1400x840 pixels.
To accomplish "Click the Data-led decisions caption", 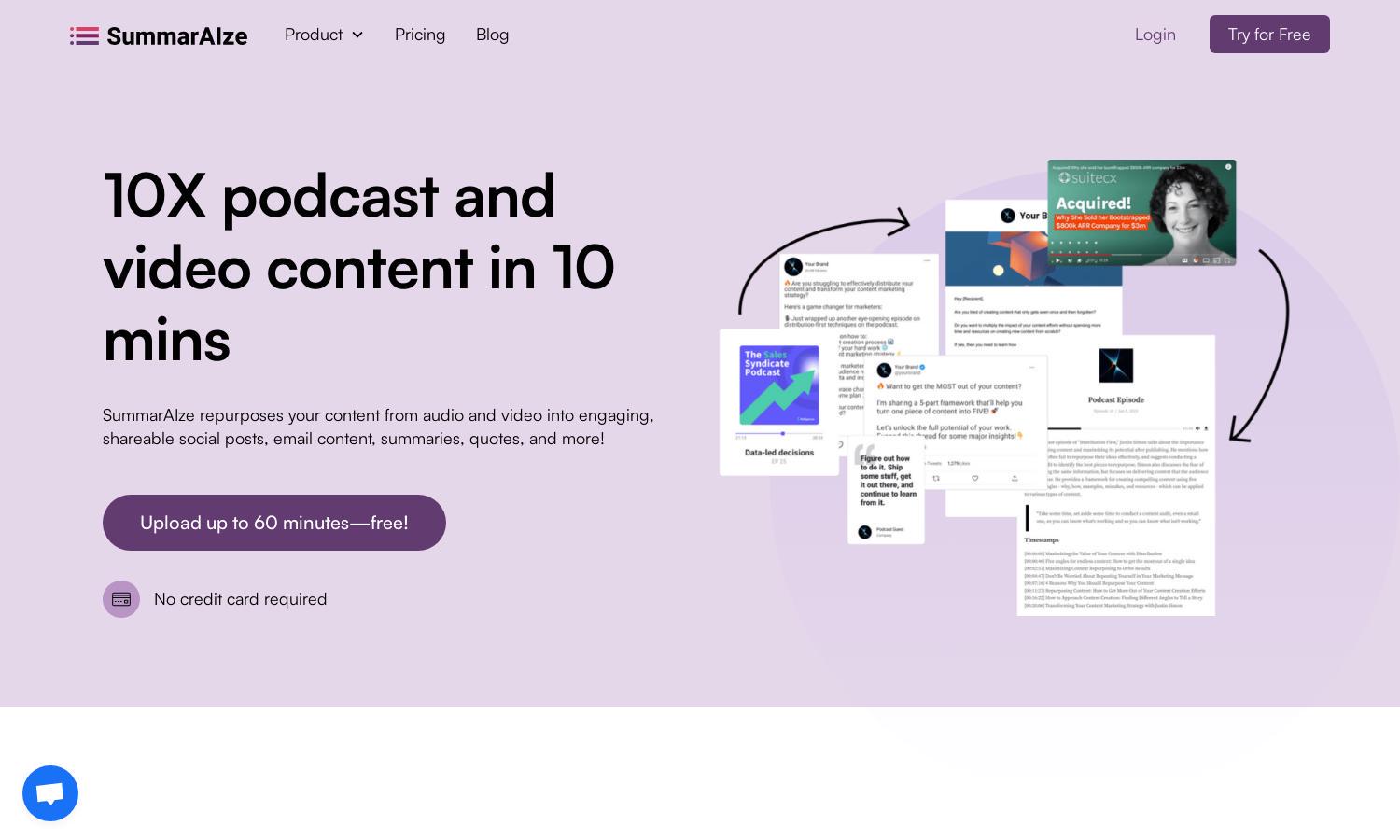I will click(779, 453).
